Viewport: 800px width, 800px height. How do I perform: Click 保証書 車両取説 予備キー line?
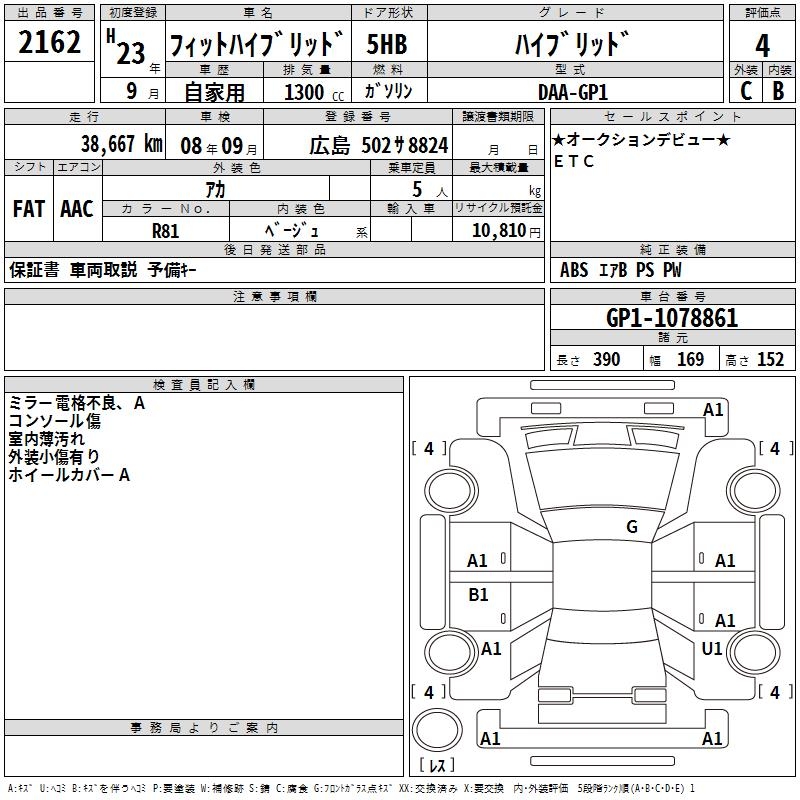point(103,269)
